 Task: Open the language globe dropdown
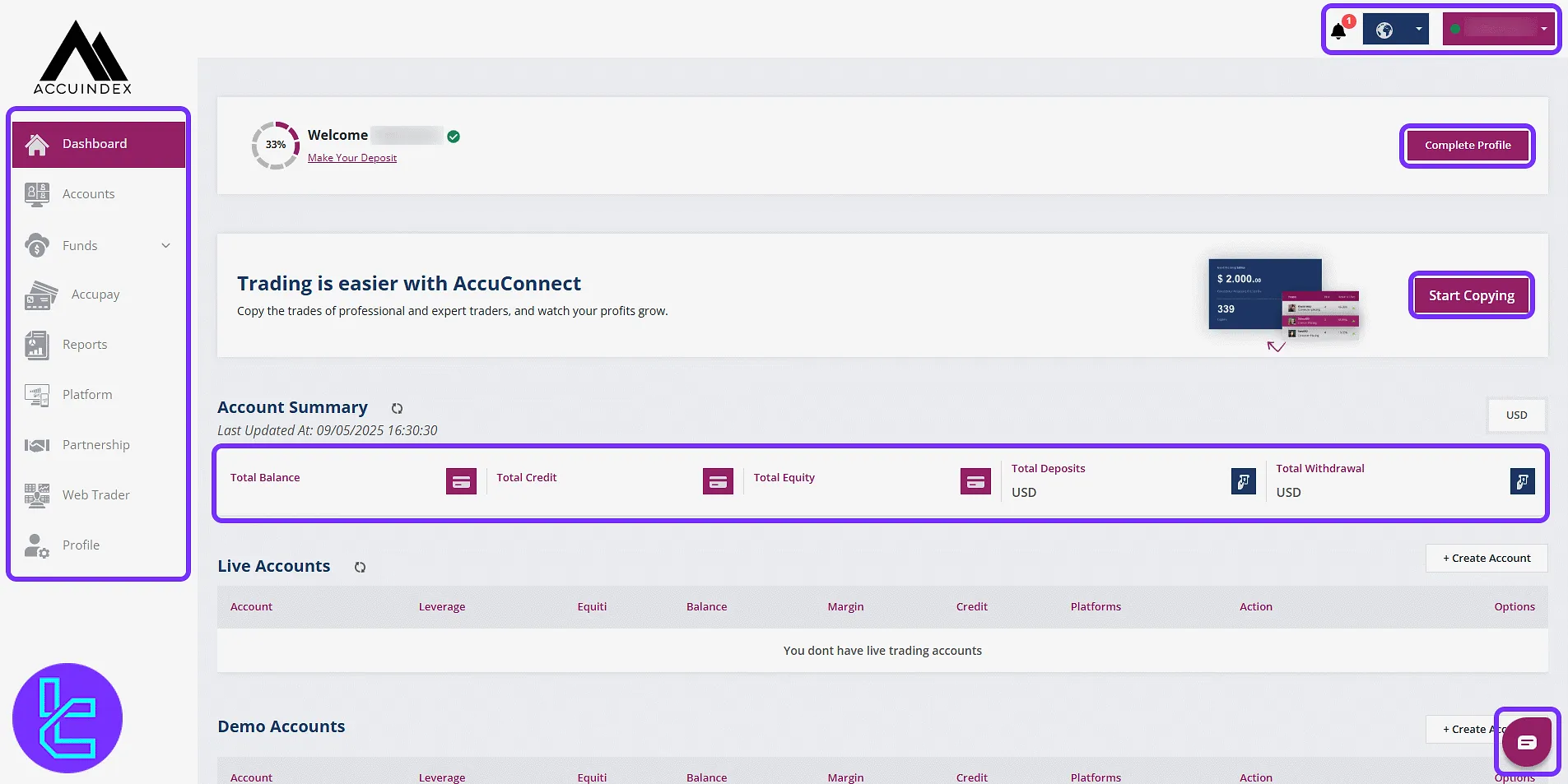tap(1396, 30)
